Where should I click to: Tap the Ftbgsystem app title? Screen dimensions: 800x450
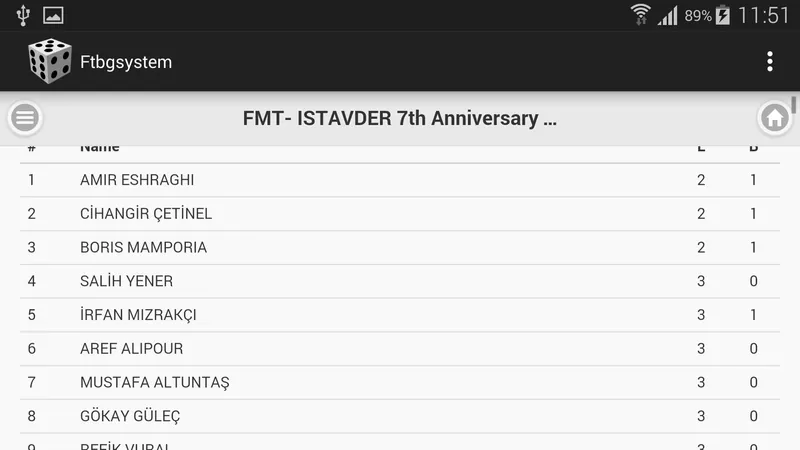126,62
